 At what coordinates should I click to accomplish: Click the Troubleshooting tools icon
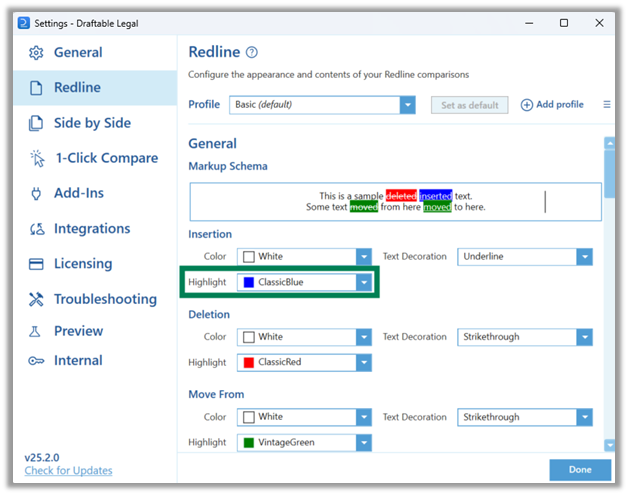36,299
